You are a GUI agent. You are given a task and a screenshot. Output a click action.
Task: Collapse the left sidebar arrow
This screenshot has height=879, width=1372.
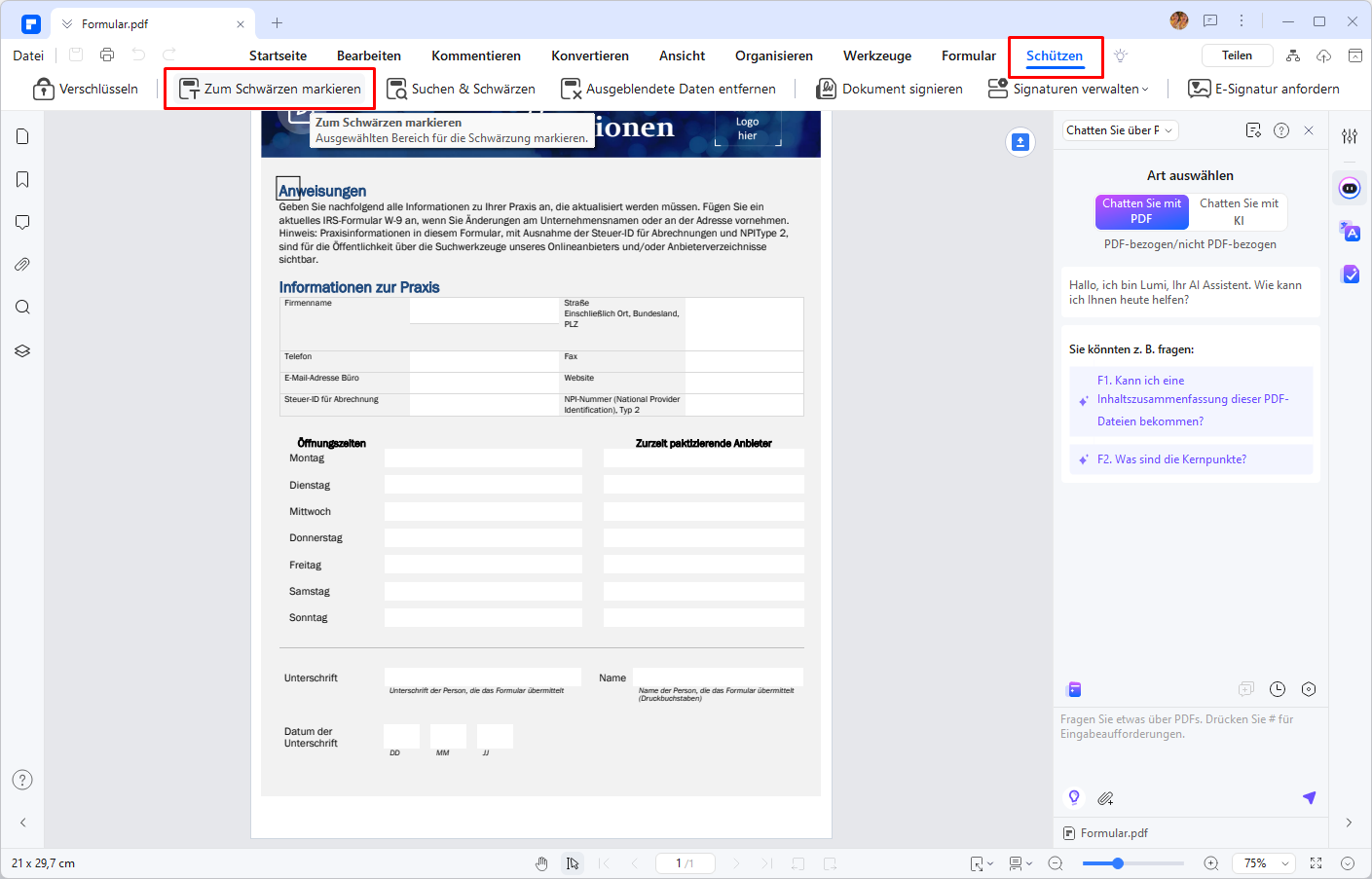pos(22,823)
